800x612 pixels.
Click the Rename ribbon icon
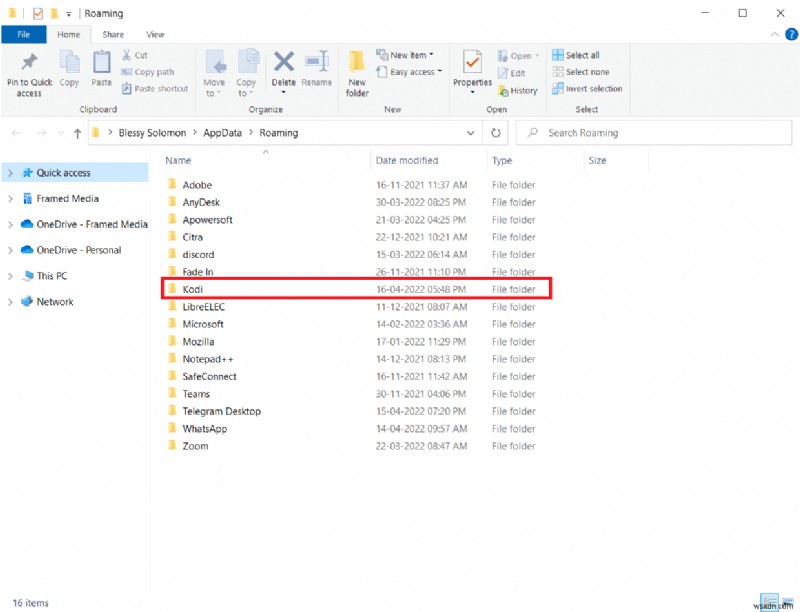pyautogui.click(x=316, y=62)
